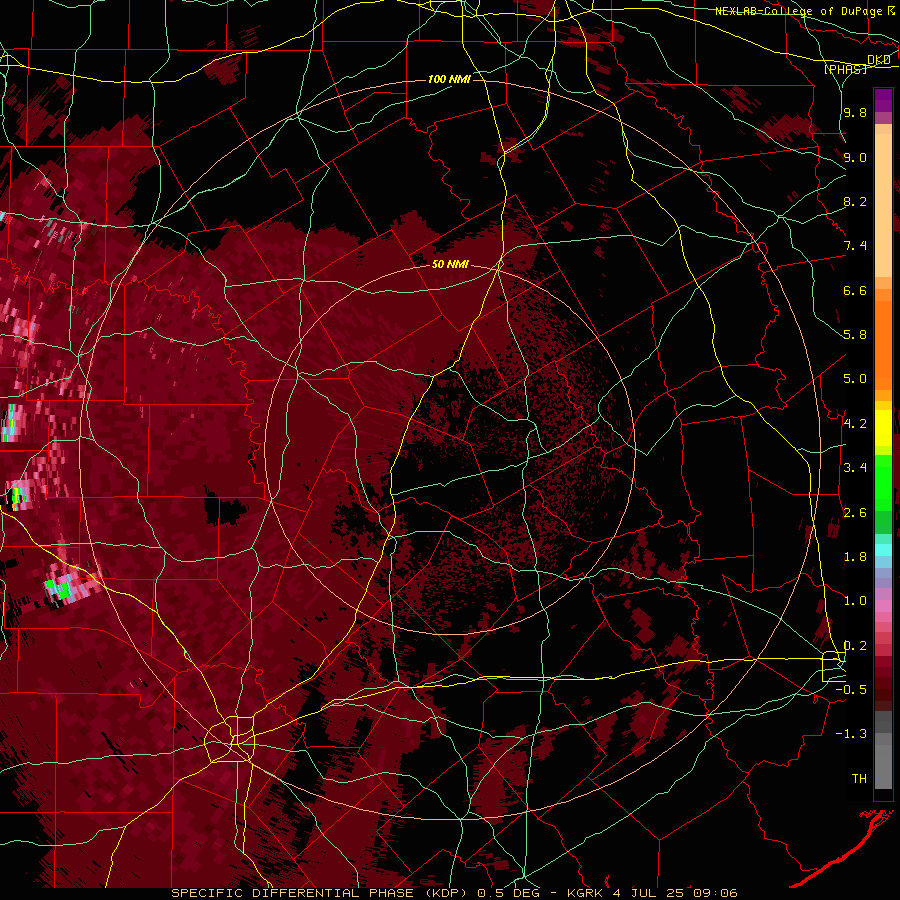The image size is (900, 900).
Task: Click the 8.2 value on the scale
Action: [855, 201]
